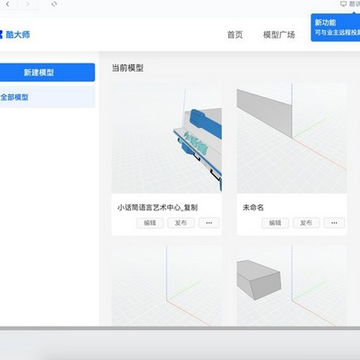The image size is (360, 360).
Task: Open the 模型广场 navigation item
Action: tap(279, 35)
